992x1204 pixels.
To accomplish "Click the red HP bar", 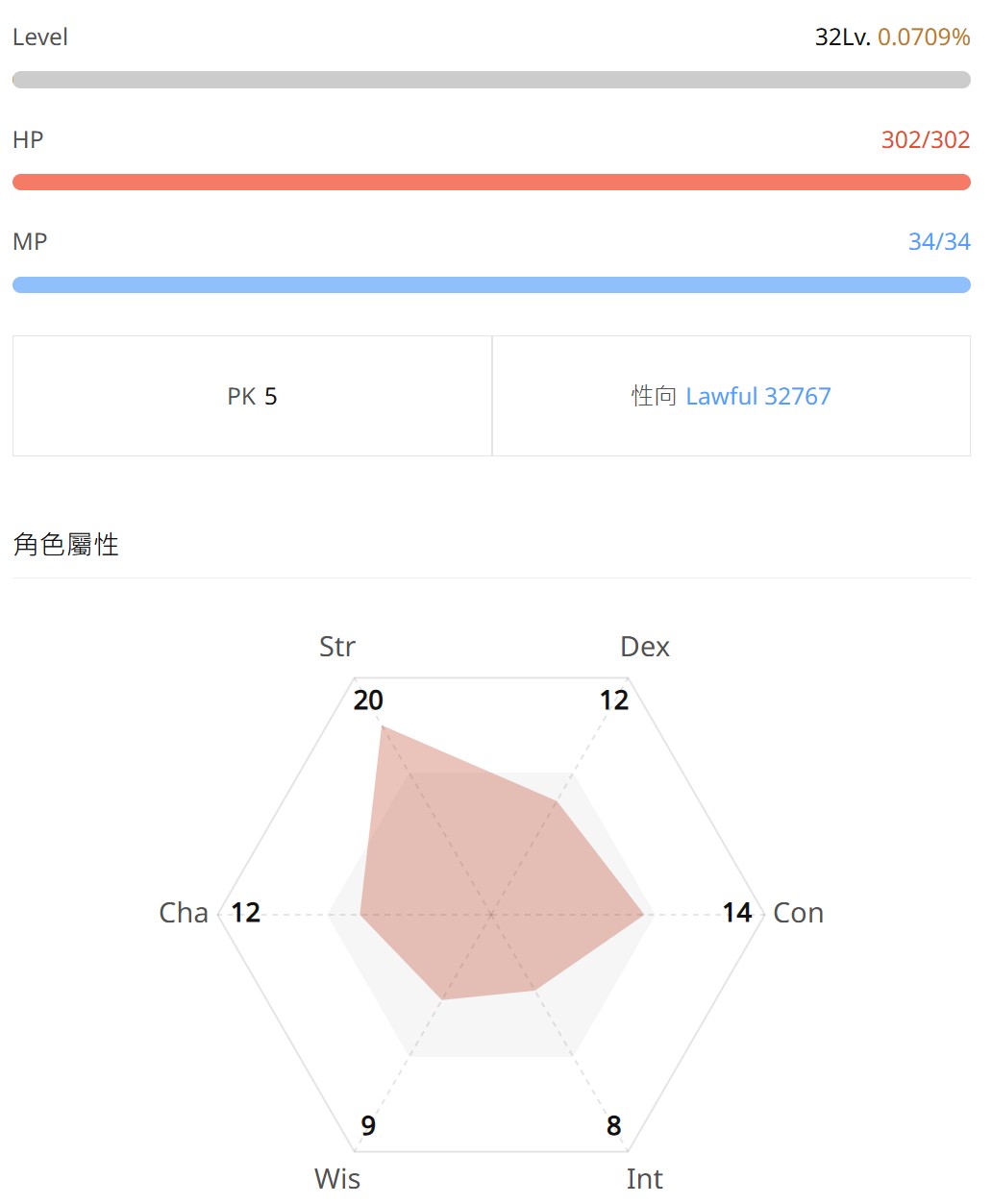I will tap(491, 182).
